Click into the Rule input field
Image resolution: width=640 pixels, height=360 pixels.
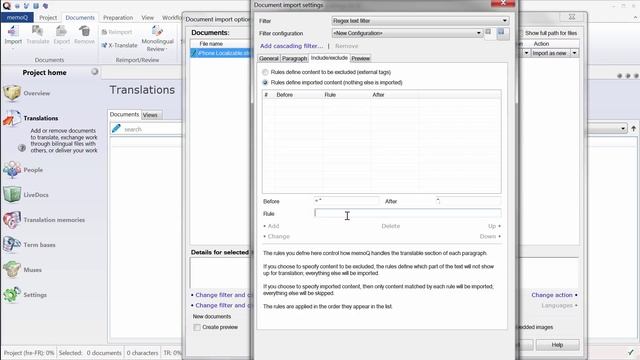click(x=408, y=213)
